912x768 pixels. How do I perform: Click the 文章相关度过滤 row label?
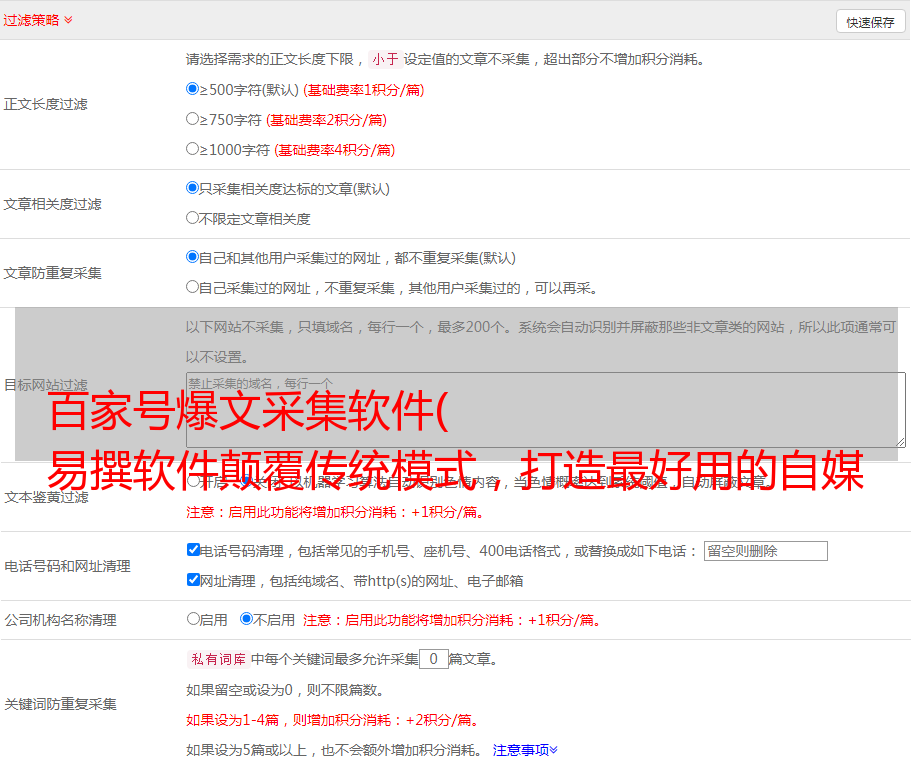(x=52, y=204)
